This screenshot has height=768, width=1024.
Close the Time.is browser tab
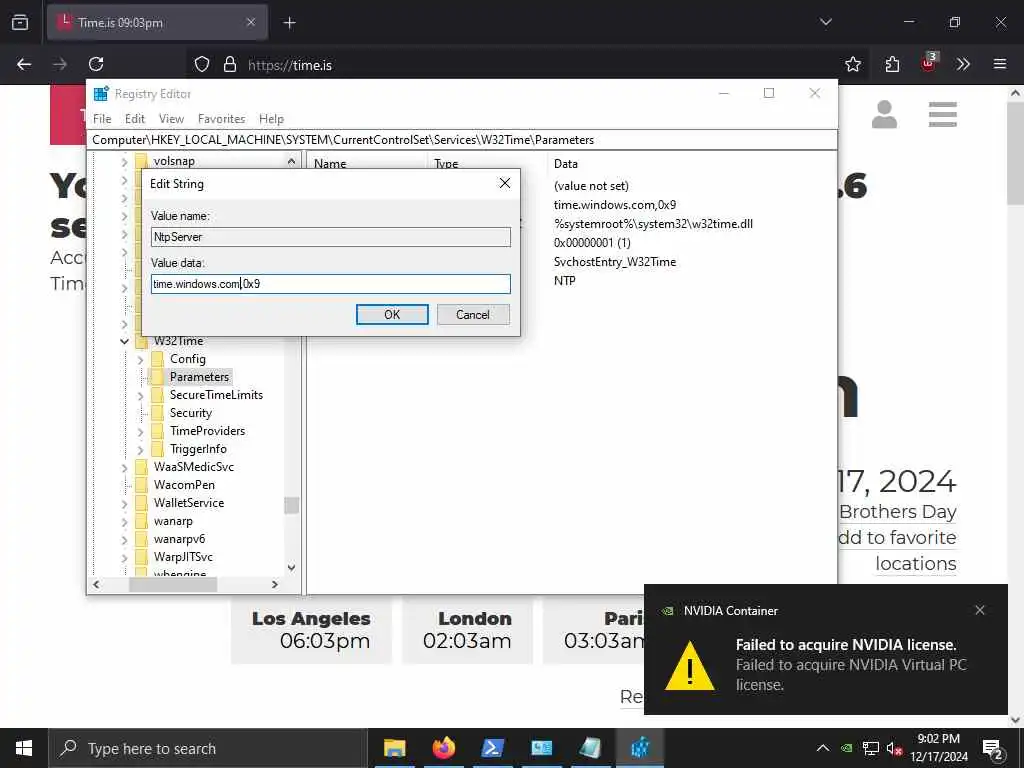pyautogui.click(x=251, y=22)
